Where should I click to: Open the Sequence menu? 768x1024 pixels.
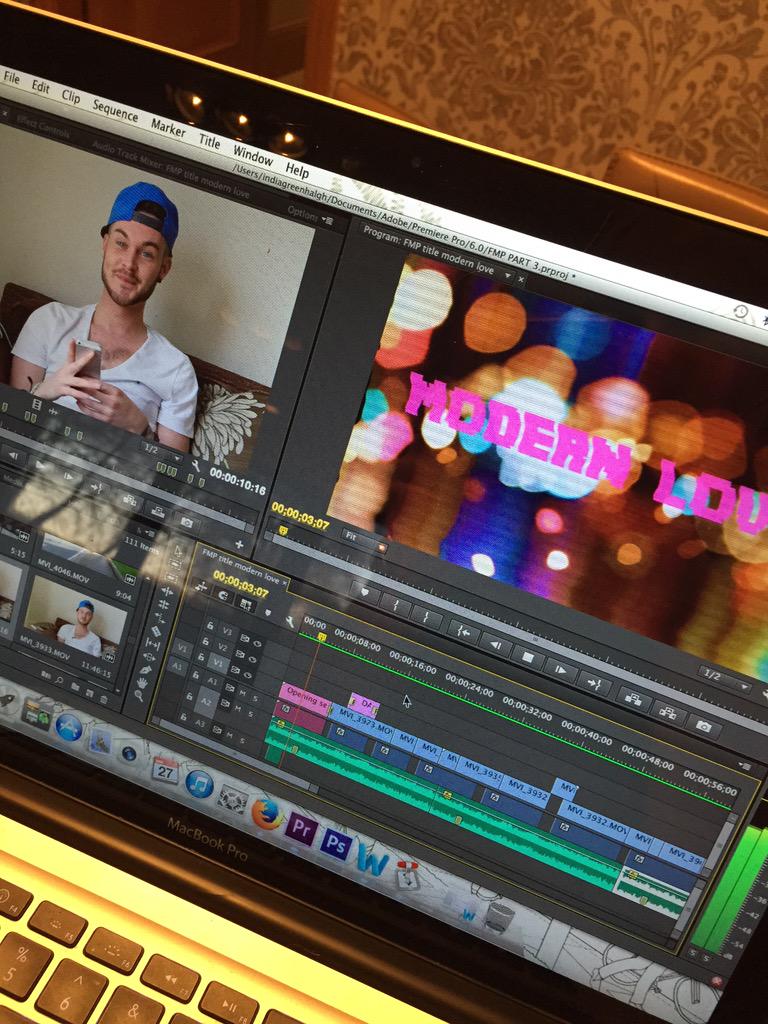pyautogui.click(x=115, y=110)
